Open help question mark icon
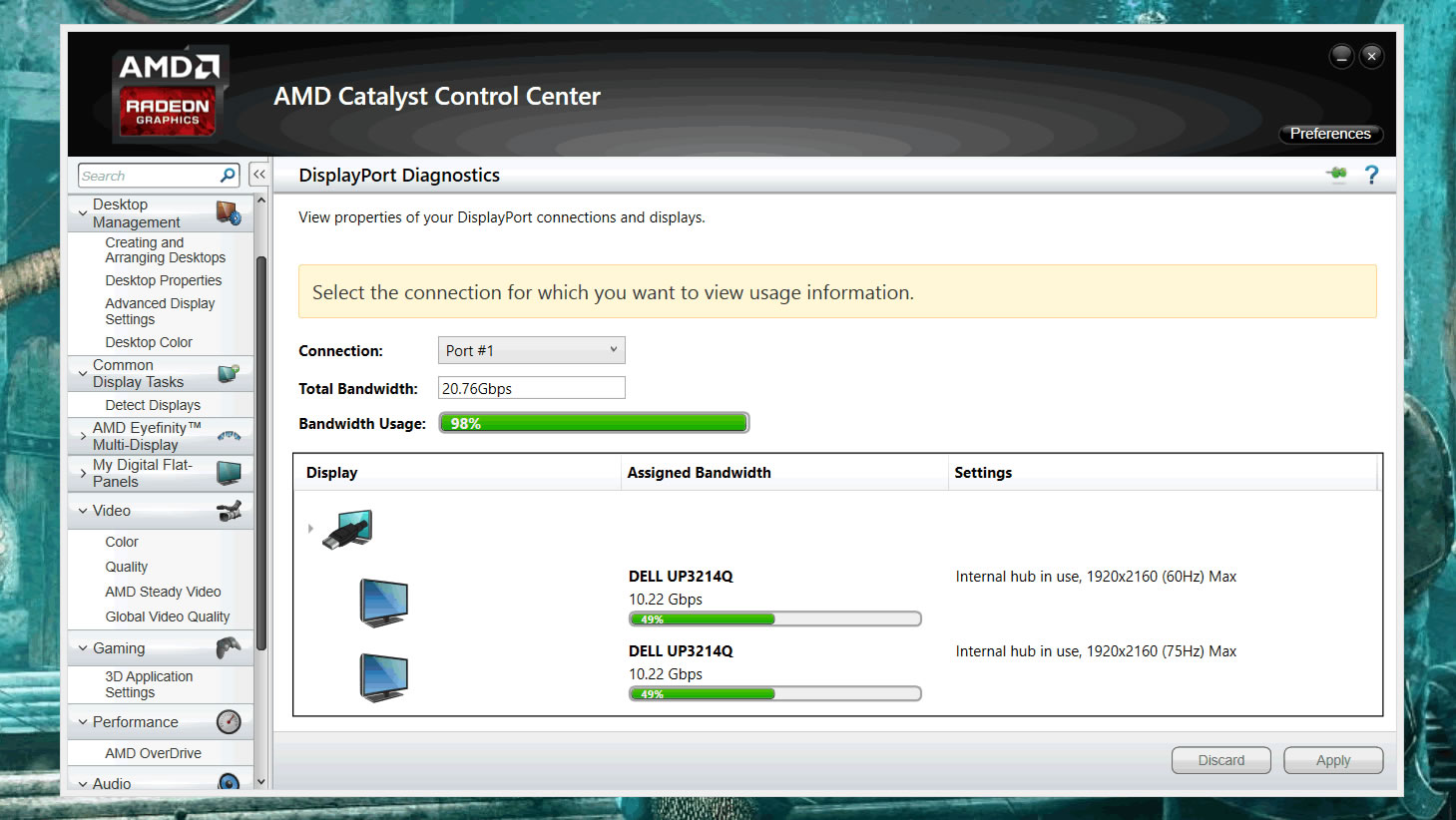 (1372, 175)
